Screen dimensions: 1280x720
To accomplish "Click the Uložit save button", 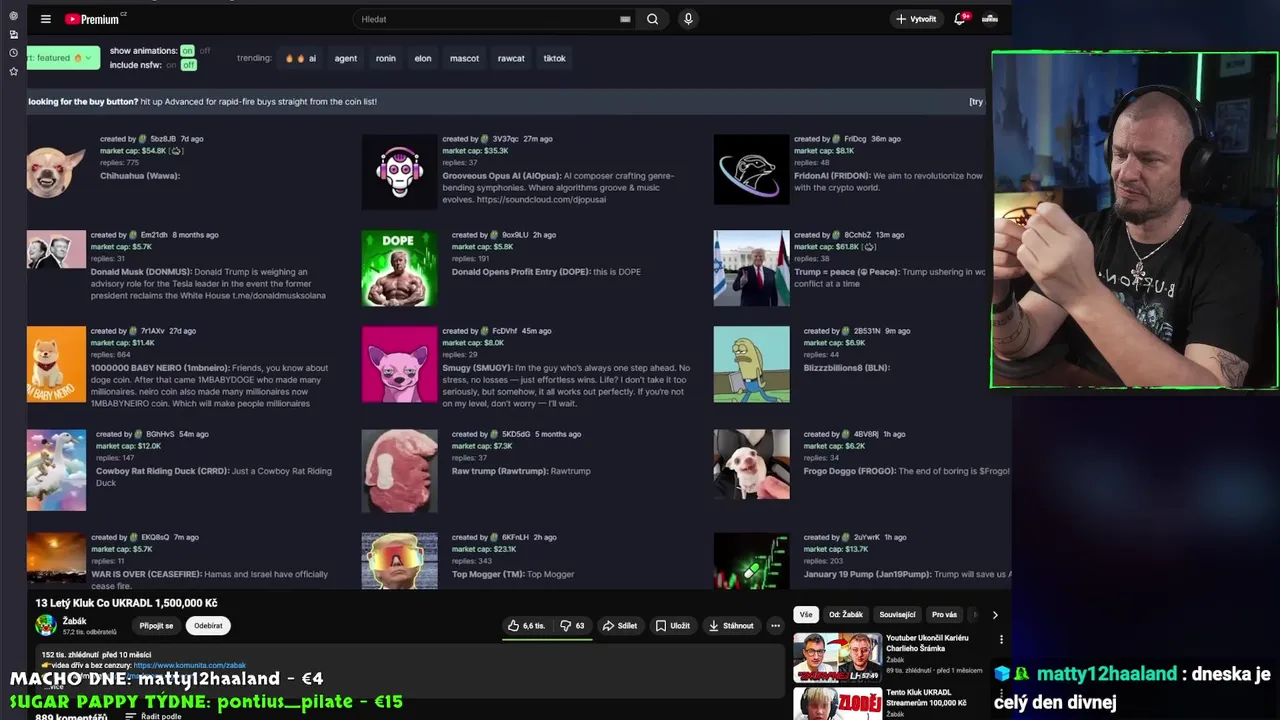I will click(673, 626).
